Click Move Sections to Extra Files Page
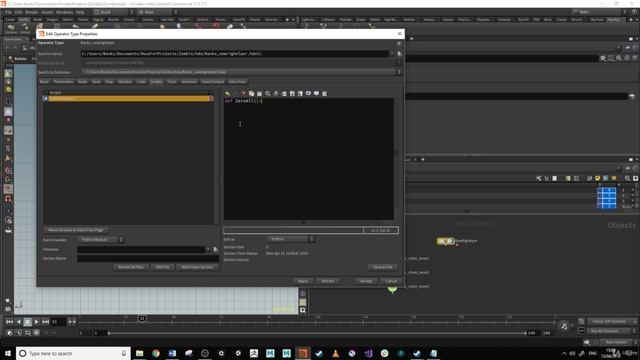The image size is (640, 360). tap(76, 230)
